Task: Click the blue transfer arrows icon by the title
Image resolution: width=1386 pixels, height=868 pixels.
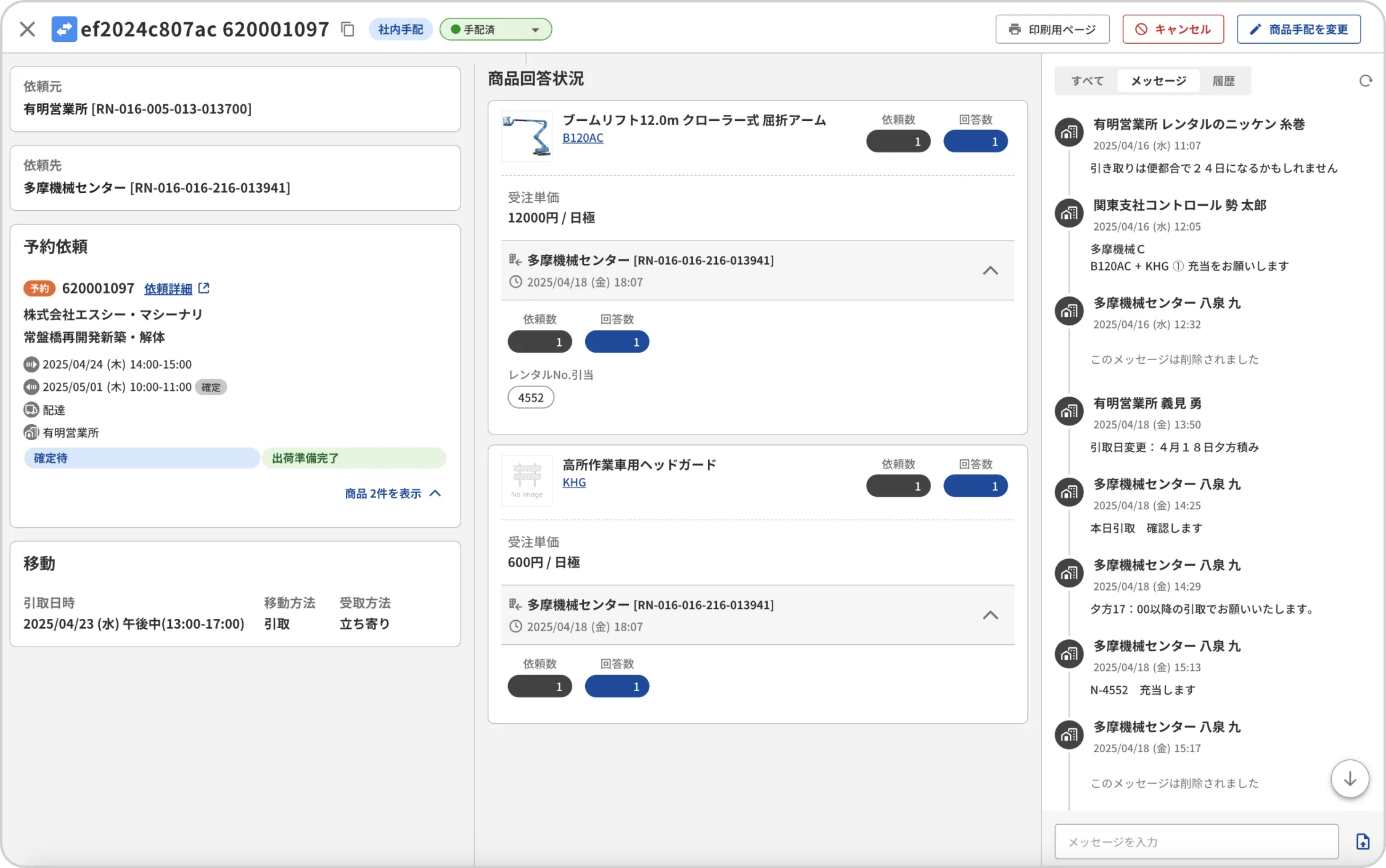Action: tap(64, 29)
